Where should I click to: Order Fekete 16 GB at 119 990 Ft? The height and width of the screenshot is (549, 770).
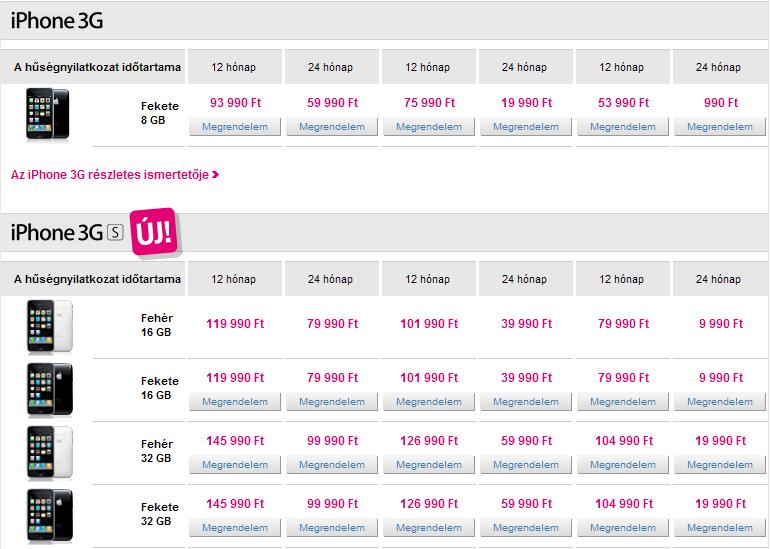[235, 402]
